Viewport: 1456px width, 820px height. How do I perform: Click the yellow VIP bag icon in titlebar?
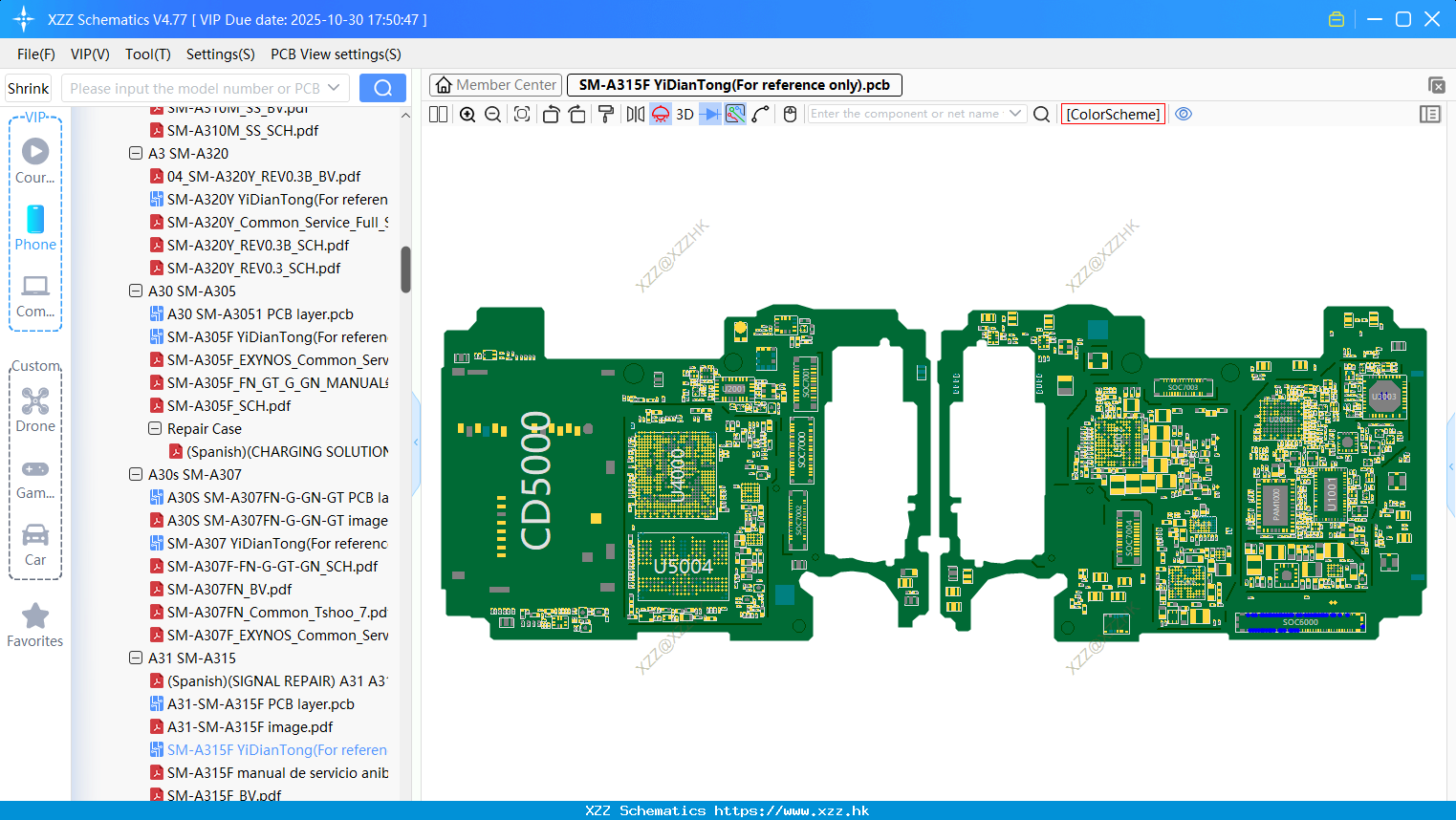click(x=1336, y=19)
